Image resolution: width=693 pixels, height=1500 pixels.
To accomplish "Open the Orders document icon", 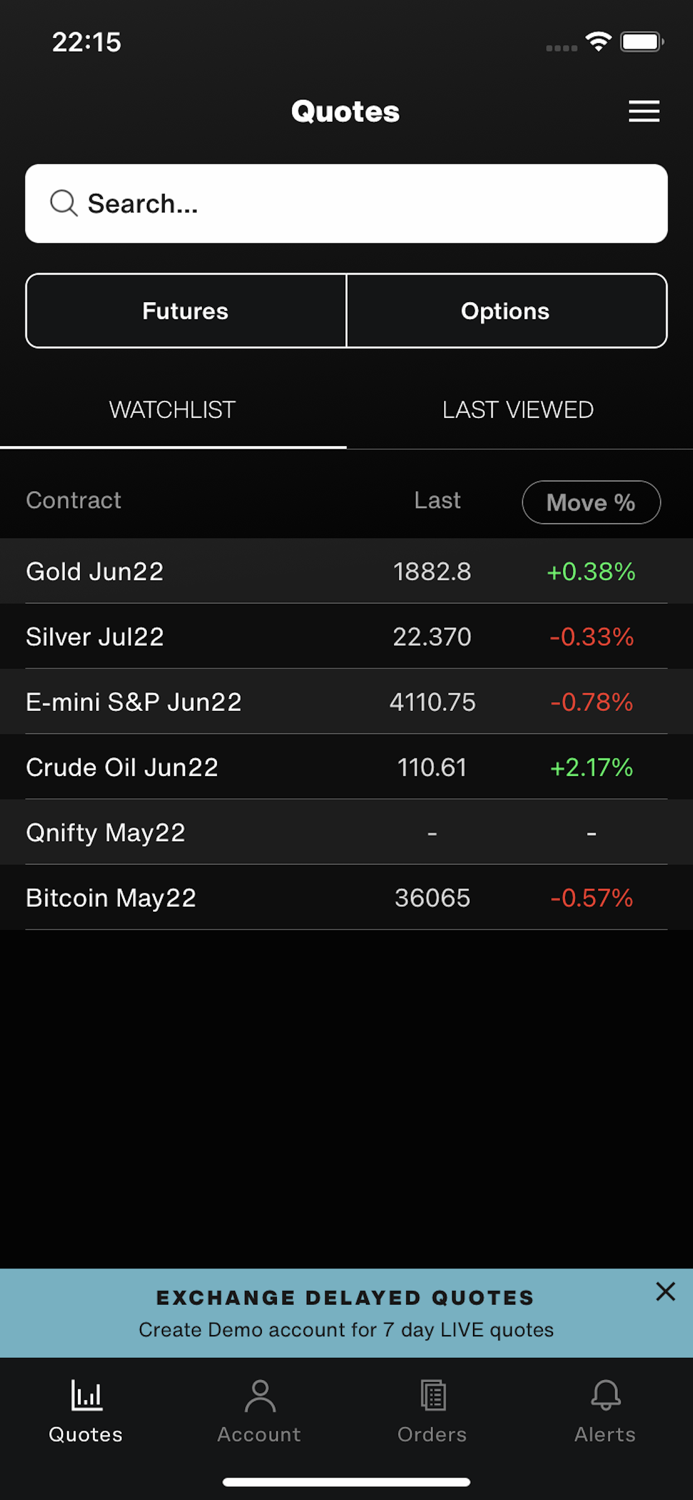I will point(432,1394).
